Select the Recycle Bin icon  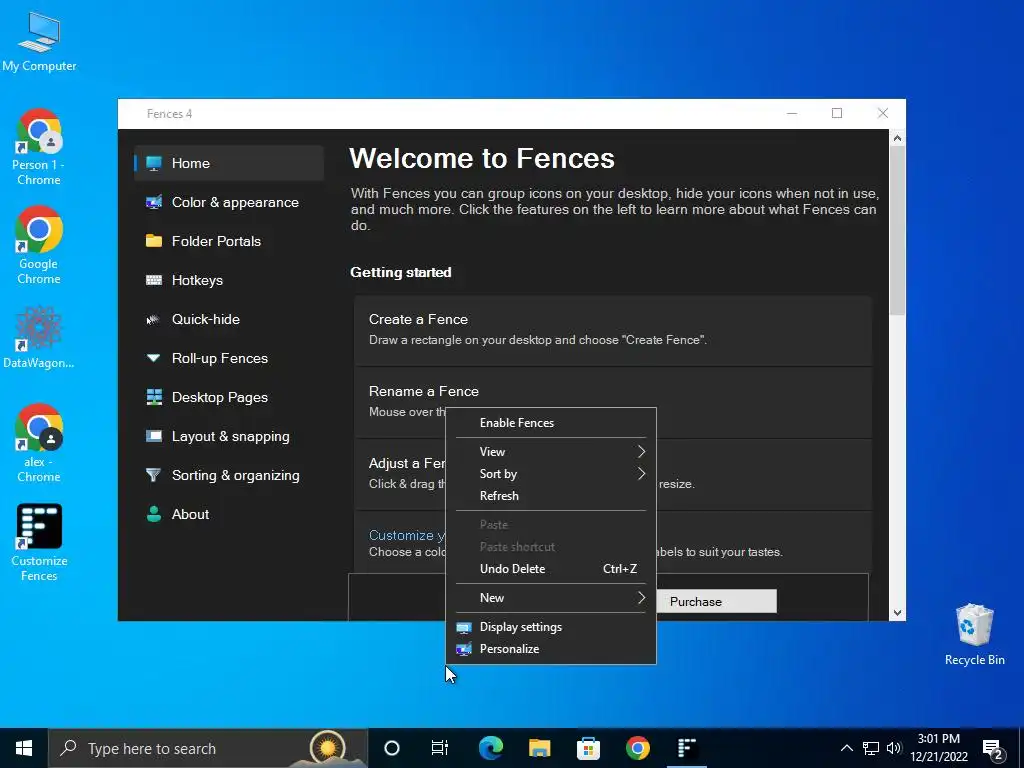974,635
